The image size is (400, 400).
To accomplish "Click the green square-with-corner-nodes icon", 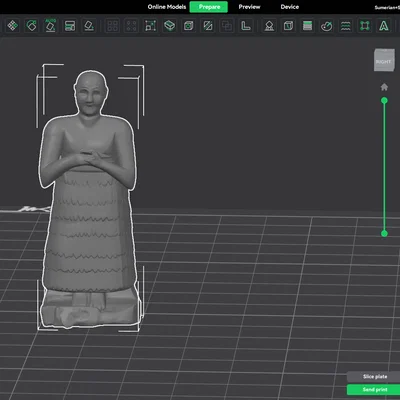I will pyautogui.click(x=365, y=26).
